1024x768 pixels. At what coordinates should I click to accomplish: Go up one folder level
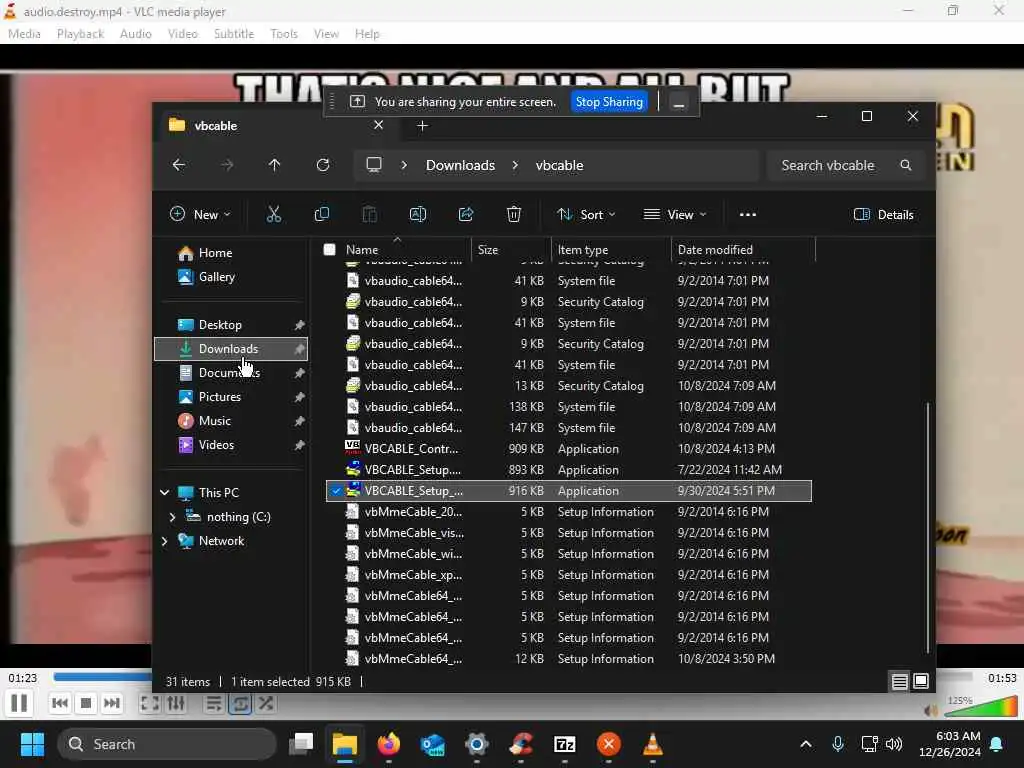[274, 165]
